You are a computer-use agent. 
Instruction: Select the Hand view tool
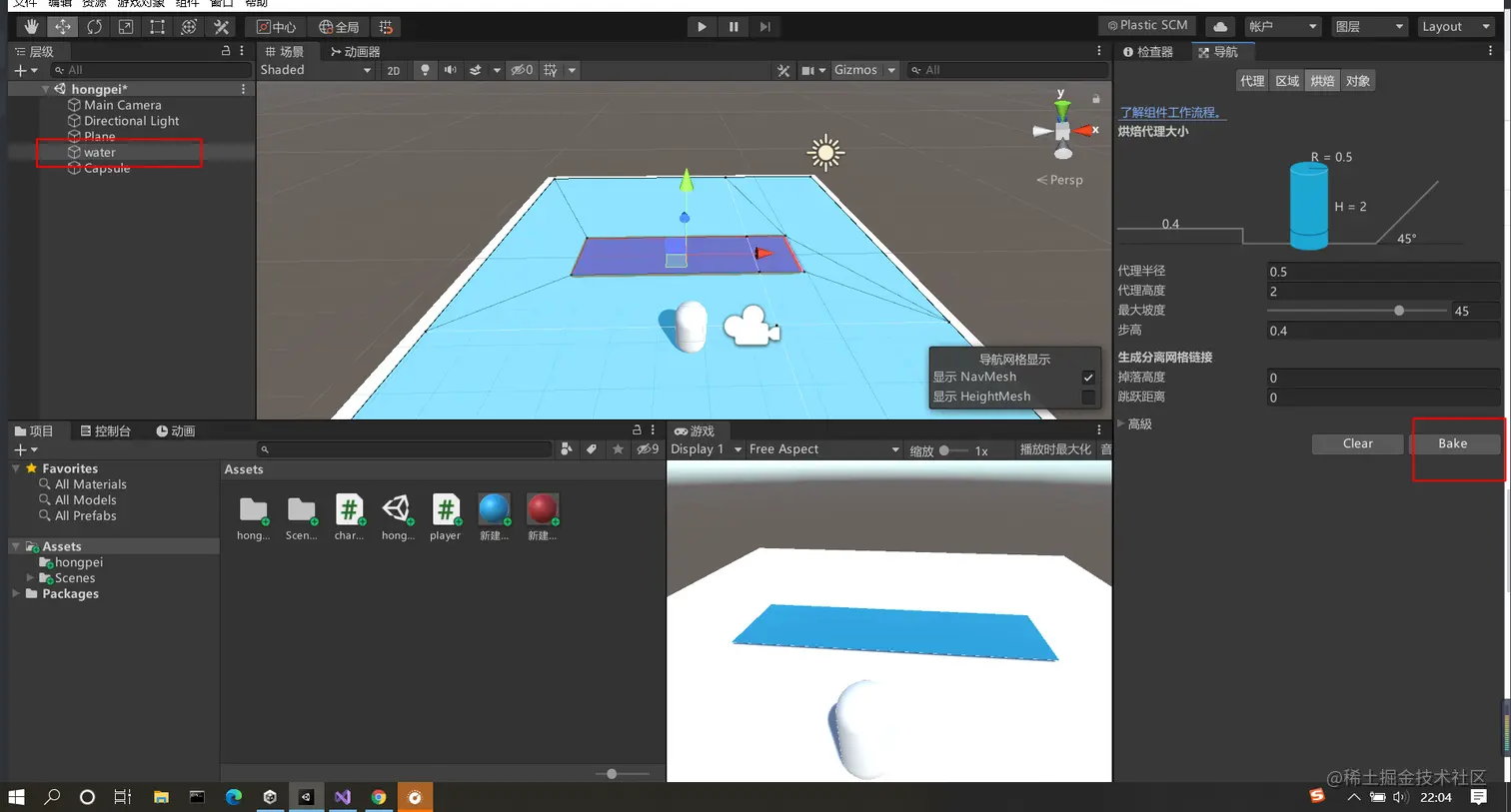click(31, 27)
